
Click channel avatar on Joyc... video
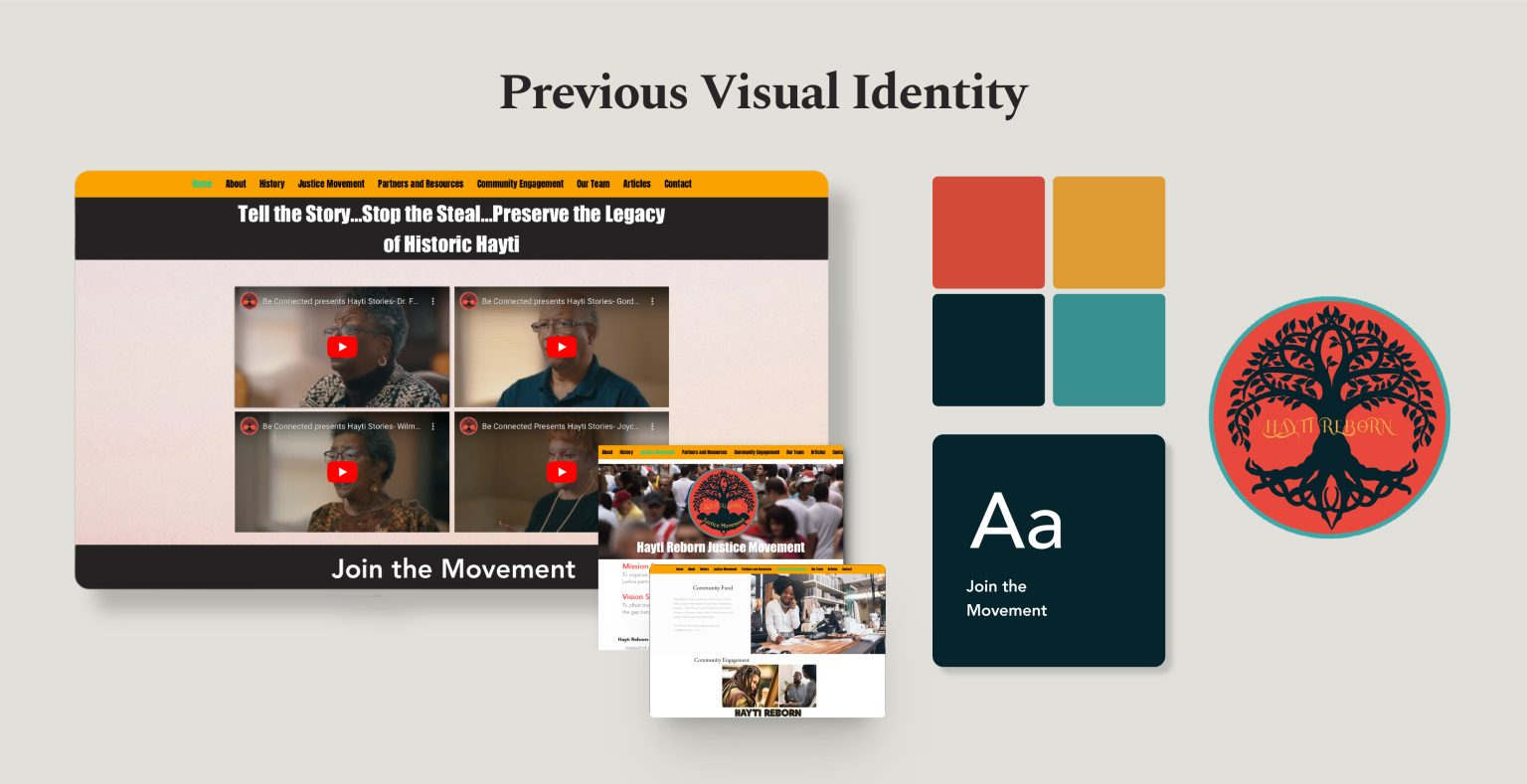click(x=469, y=426)
